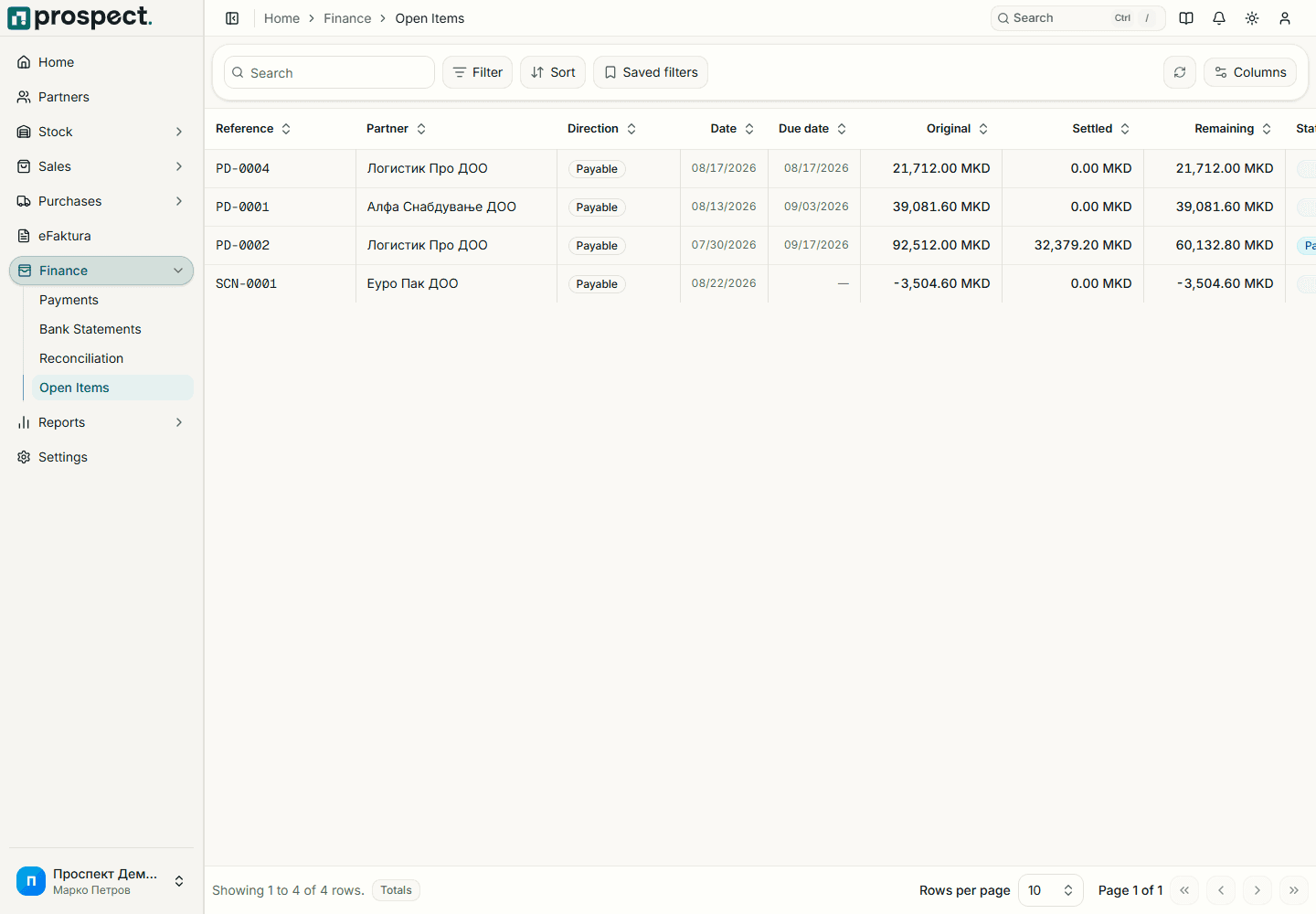Expand the Stock menu chevron
Viewport: 1316px width, 914px height.
coord(179,132)
